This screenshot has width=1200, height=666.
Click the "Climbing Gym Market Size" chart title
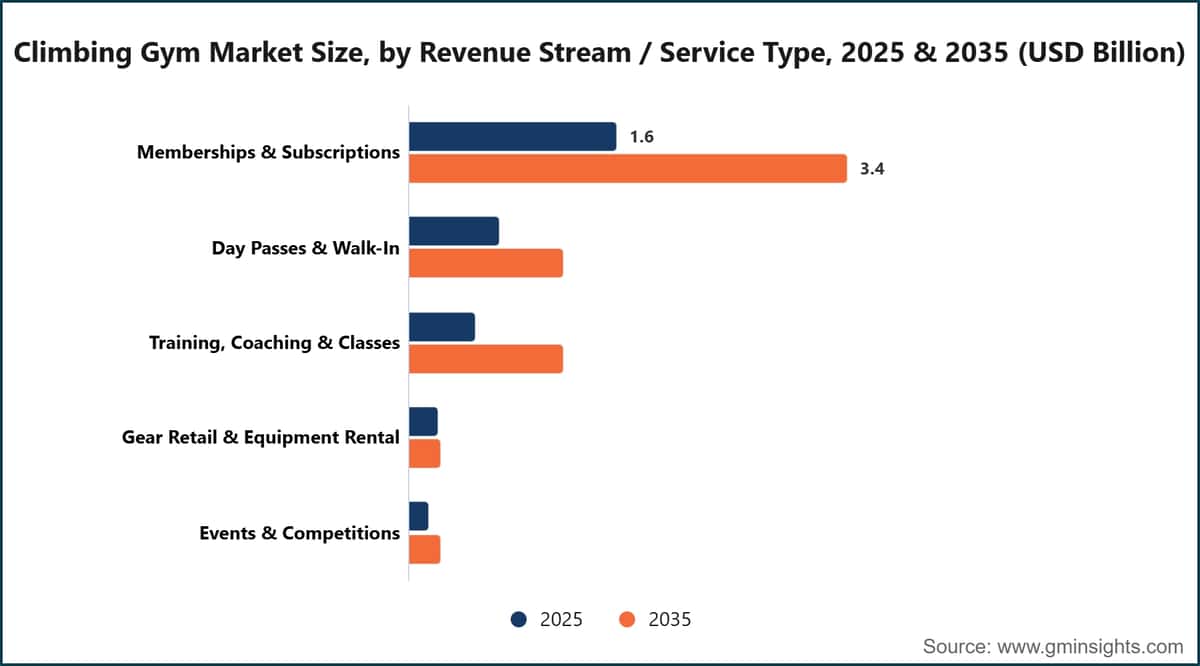tap(600, 52)
